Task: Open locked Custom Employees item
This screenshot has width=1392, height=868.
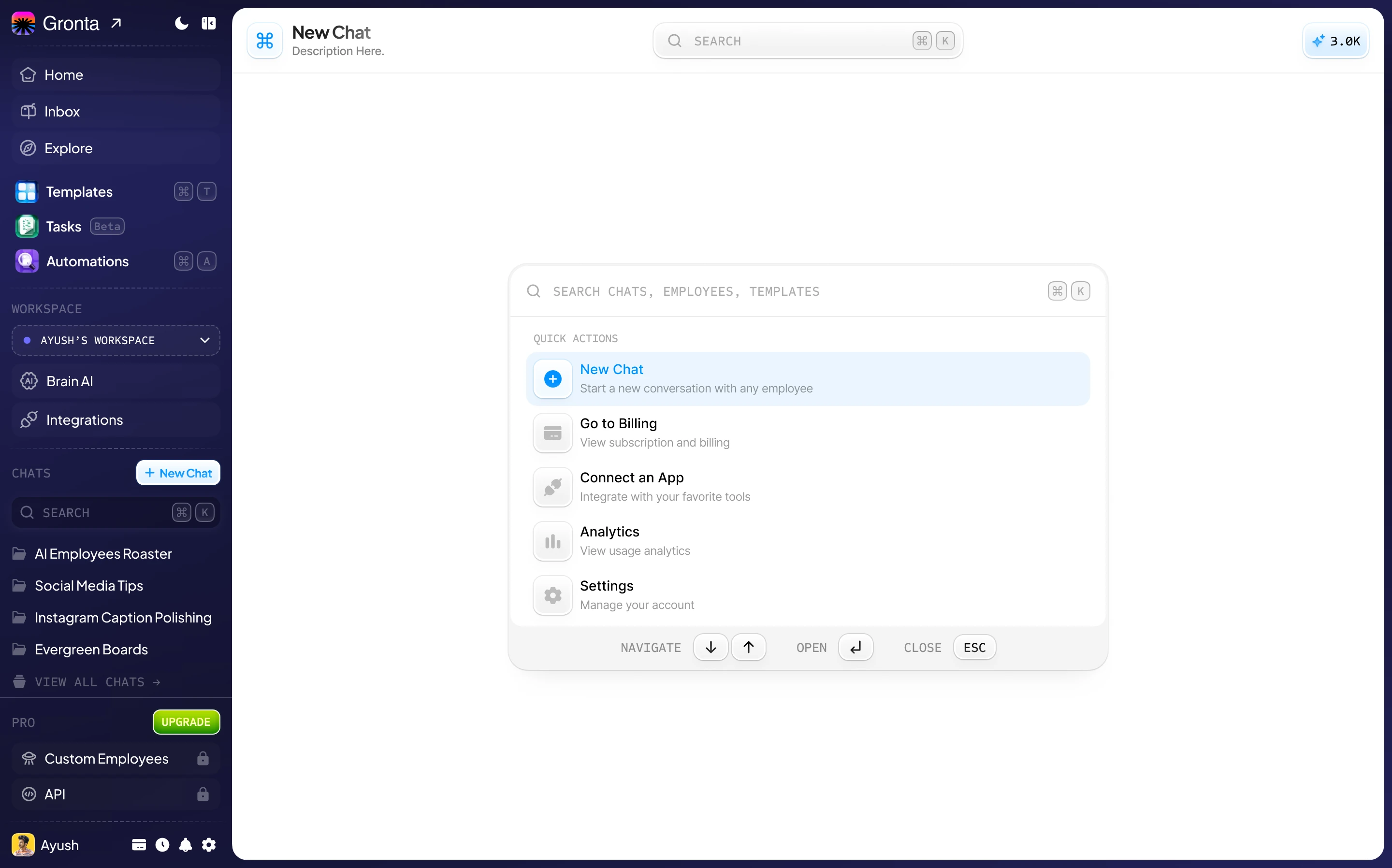Action: click(116, 759)
